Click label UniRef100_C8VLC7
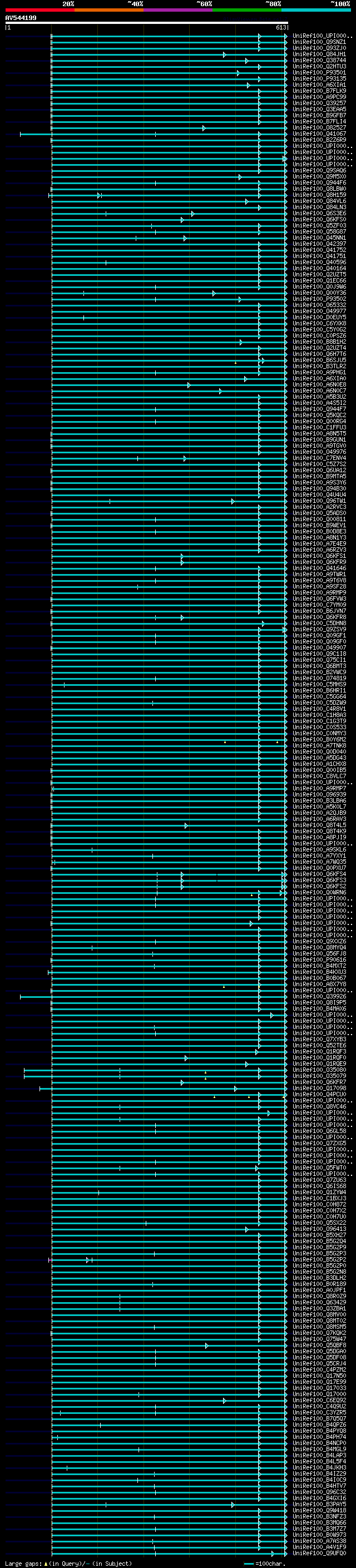Screen dimensions: 356x1568 coord(319,776)
